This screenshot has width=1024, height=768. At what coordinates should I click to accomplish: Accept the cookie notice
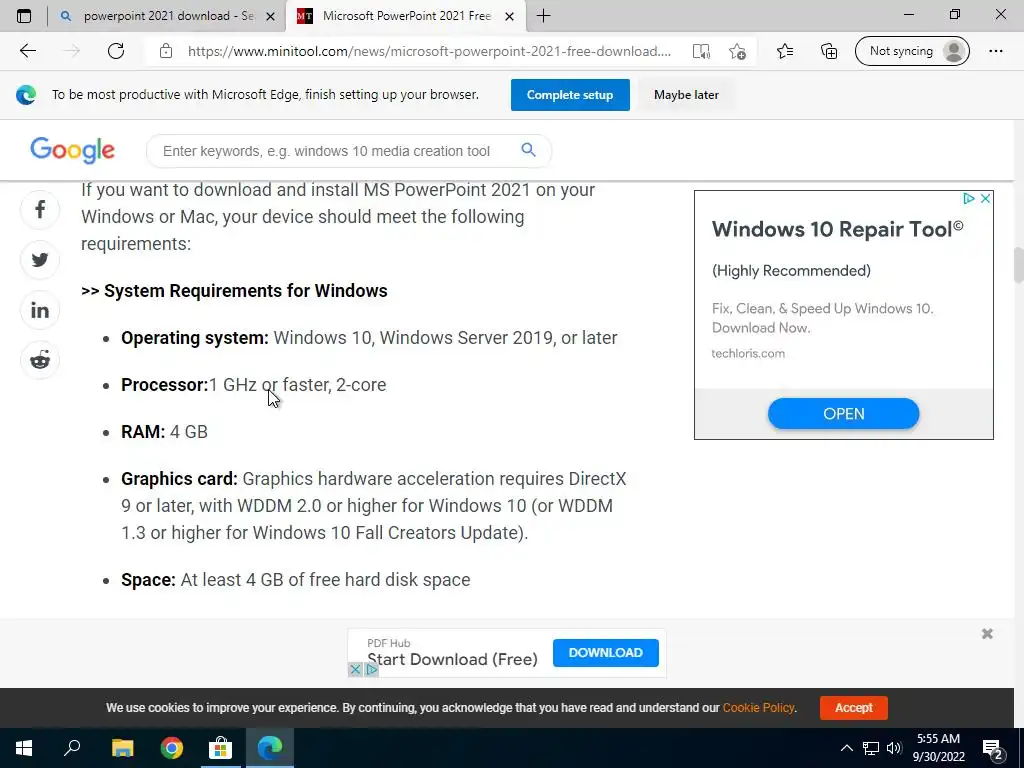(854, 707)
